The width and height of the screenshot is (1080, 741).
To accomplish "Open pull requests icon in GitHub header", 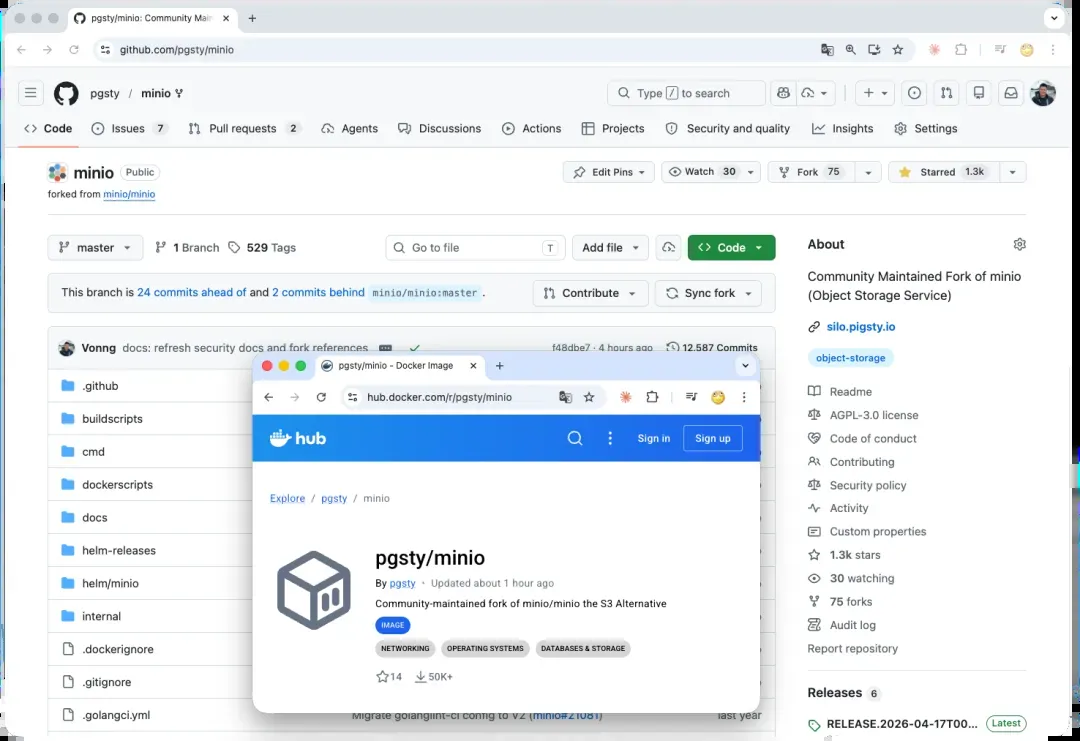I will coord(946,93).
